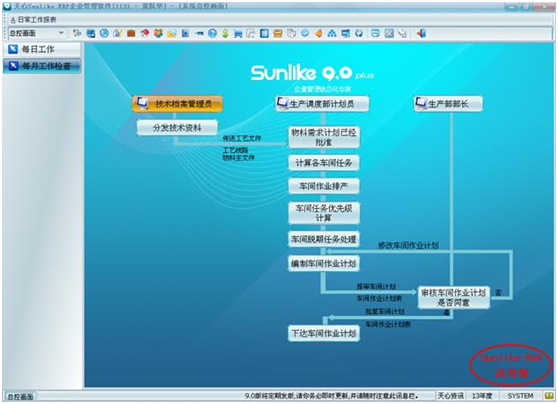The width and height of the screenshot is (558, 404).
Task: Open the 总控画面 dropdown in toolbar
Action: point(37,33)
